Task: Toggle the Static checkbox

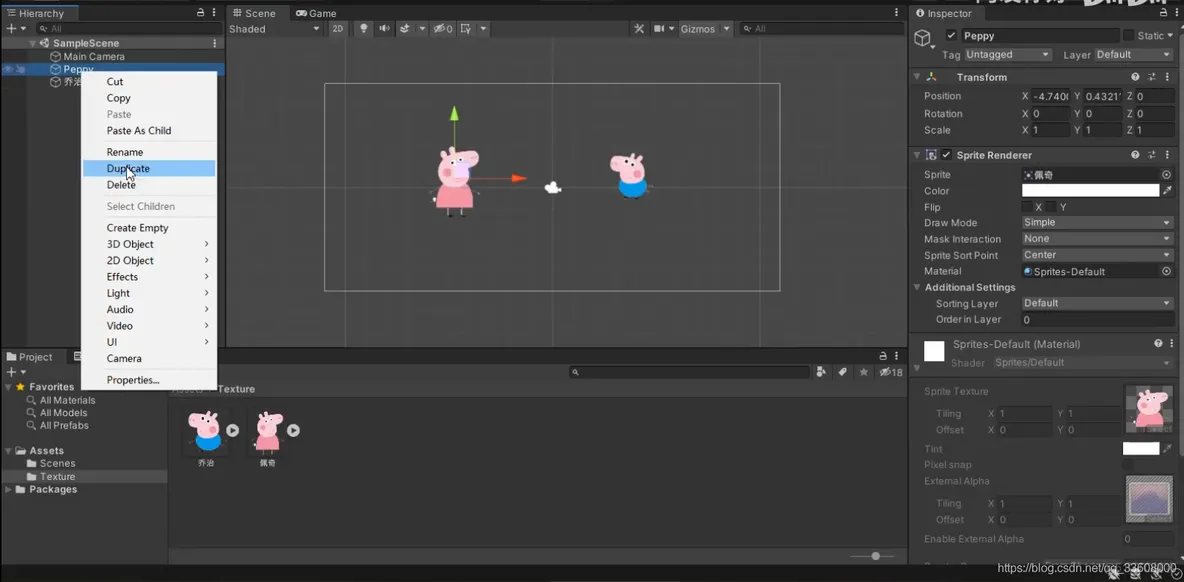Action: click(1128, 35)
